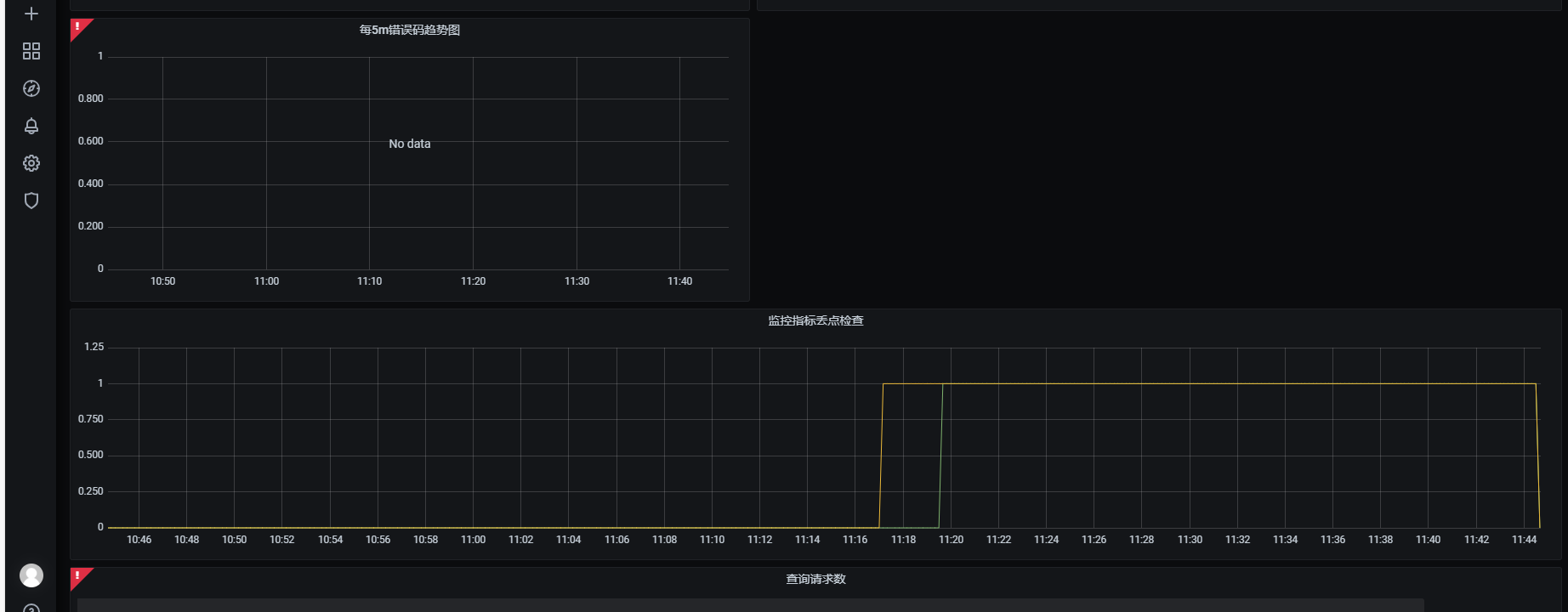The image size is (1568, 612).
Task: Click the 0.600 y-axis label in error chart
Action: (x=90, y=141)
